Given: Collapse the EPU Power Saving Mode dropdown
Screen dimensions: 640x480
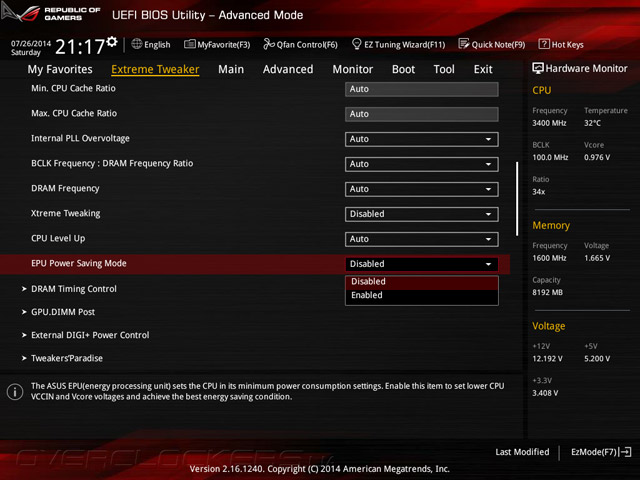Looking at the screenshot, I should (422, 264).
